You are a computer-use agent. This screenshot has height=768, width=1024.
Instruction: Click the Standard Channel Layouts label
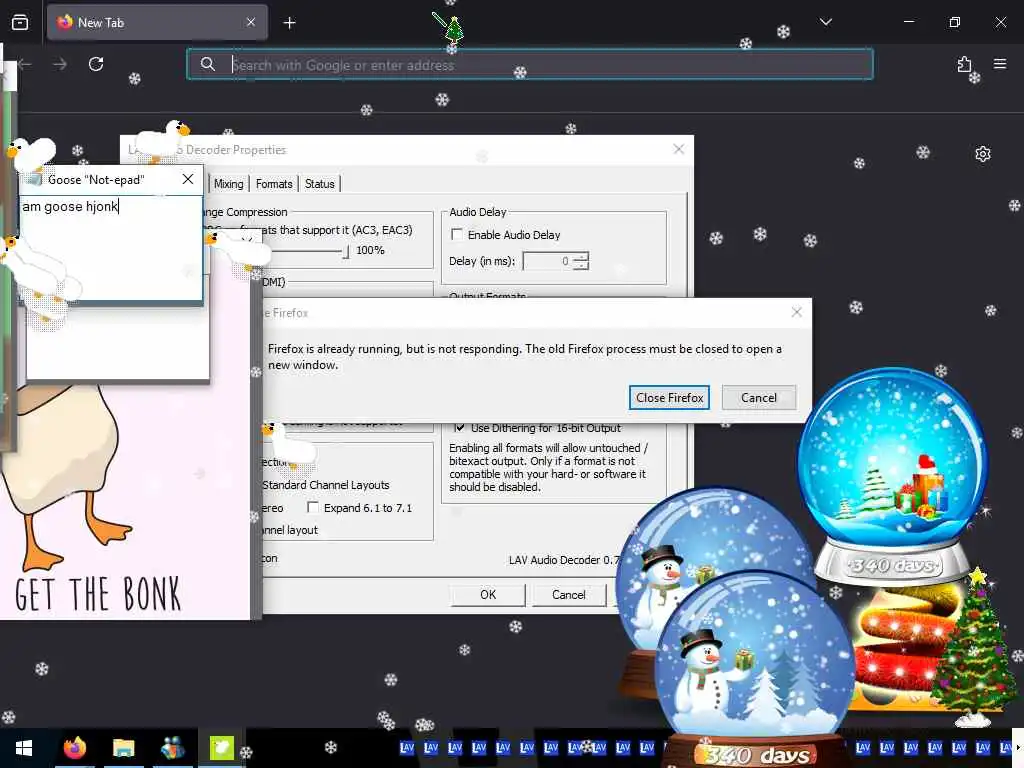click(x=326, y=485)
